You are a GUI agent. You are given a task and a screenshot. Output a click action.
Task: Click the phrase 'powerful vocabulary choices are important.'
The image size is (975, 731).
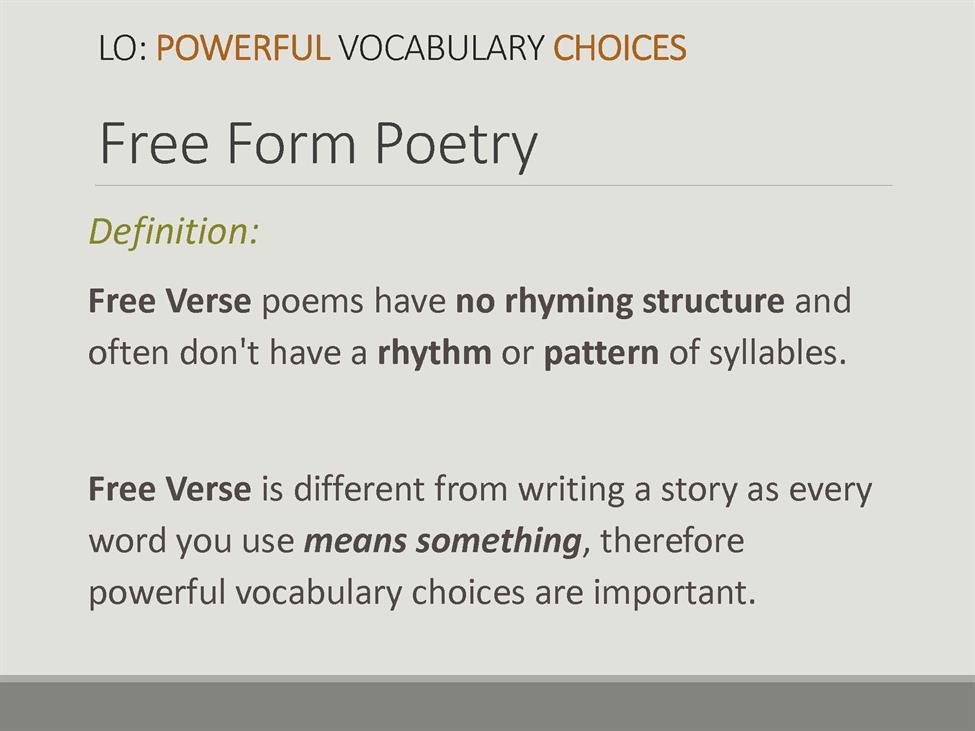422,592
